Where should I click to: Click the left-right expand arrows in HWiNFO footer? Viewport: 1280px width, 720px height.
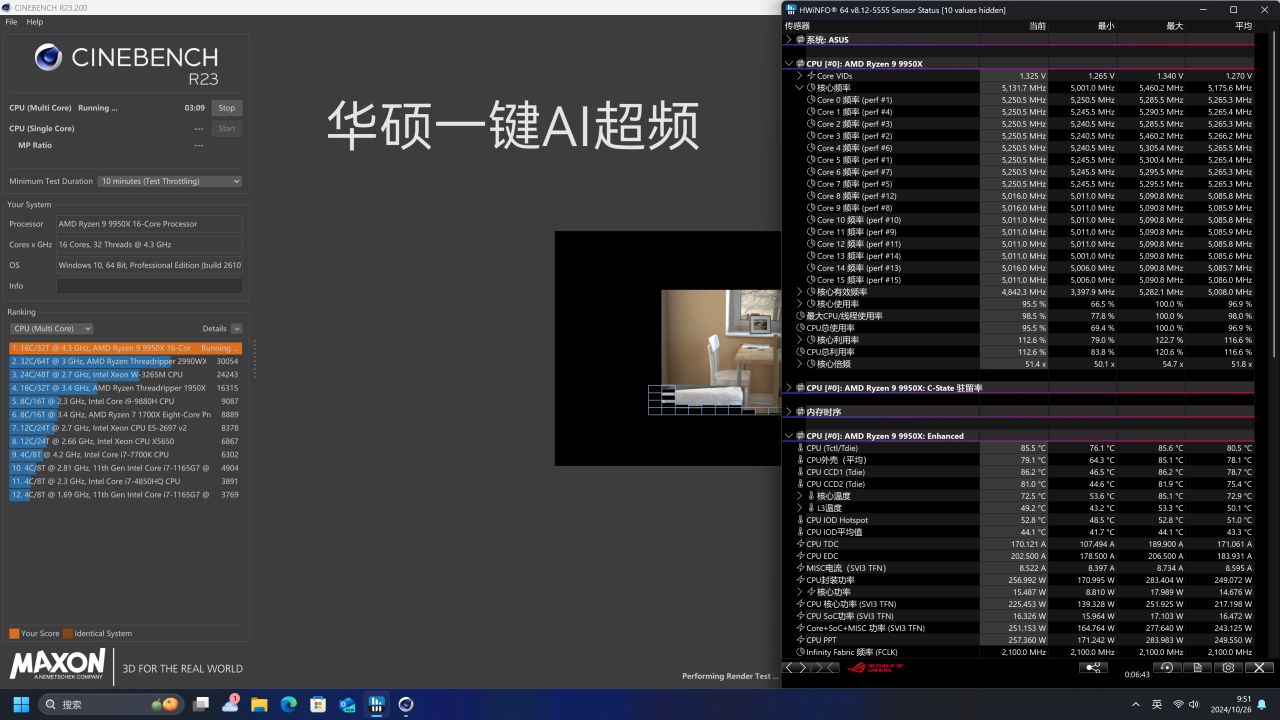click(795, 668)
